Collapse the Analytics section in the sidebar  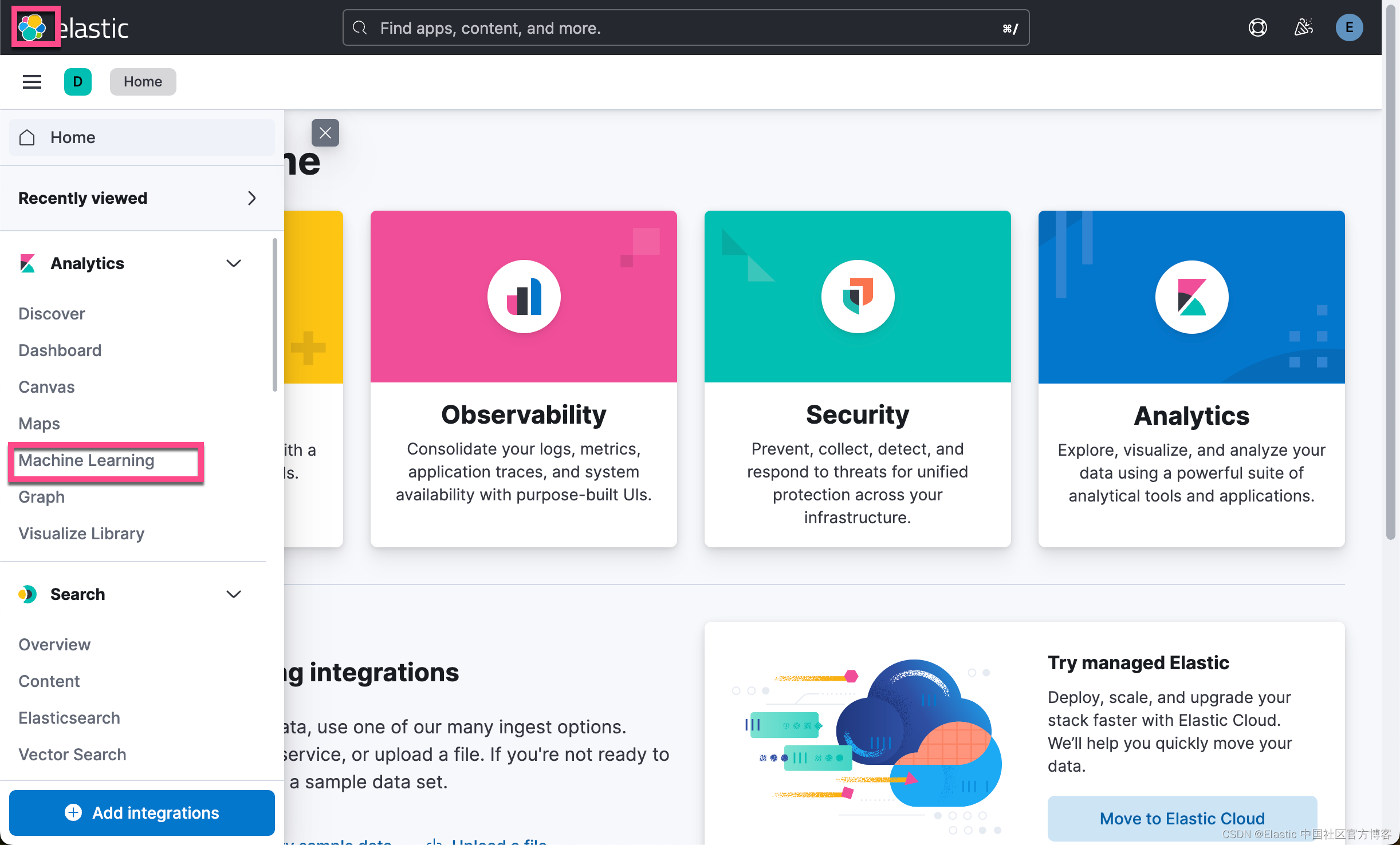tap(234, 263)
